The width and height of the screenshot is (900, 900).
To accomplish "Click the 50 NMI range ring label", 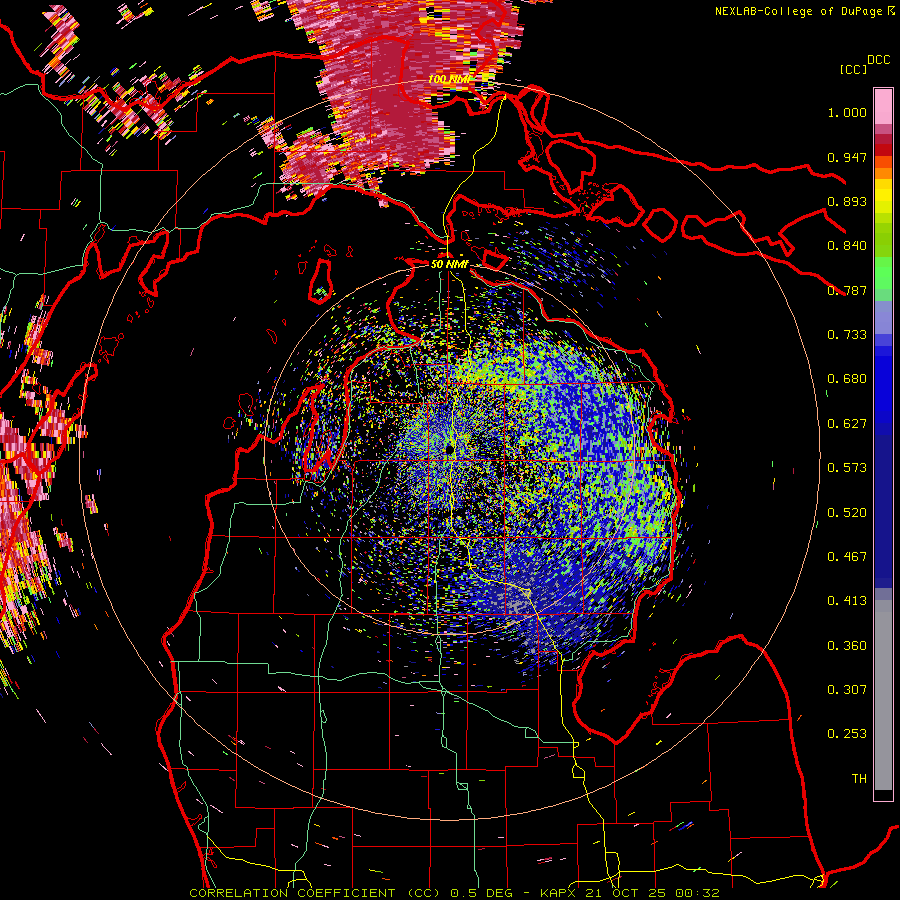I will click(x=449, y=264).
